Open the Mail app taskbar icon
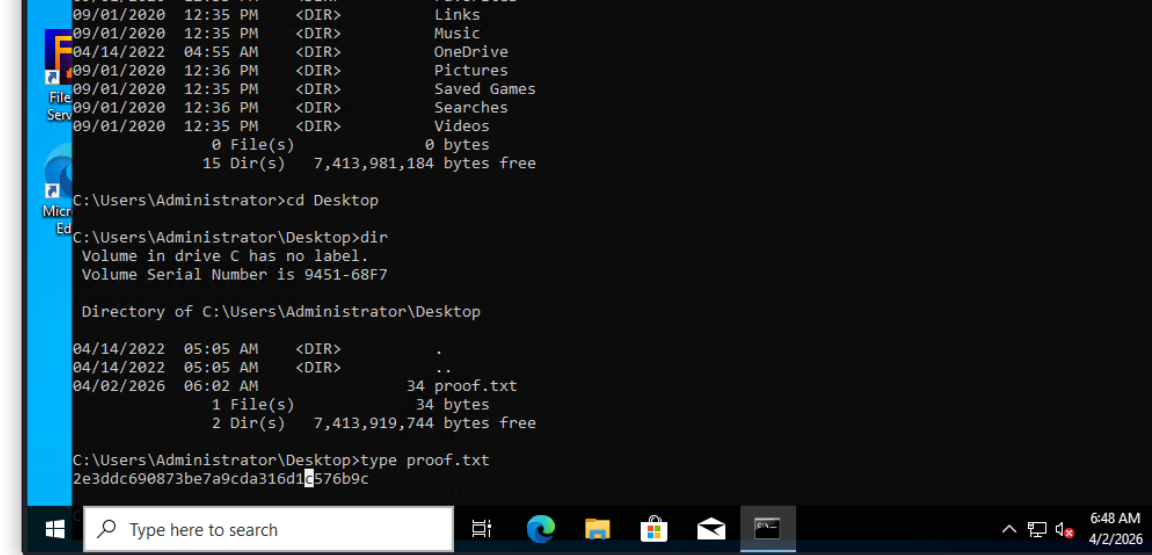Screen dimensions: 1152x555 pos(711,529)
